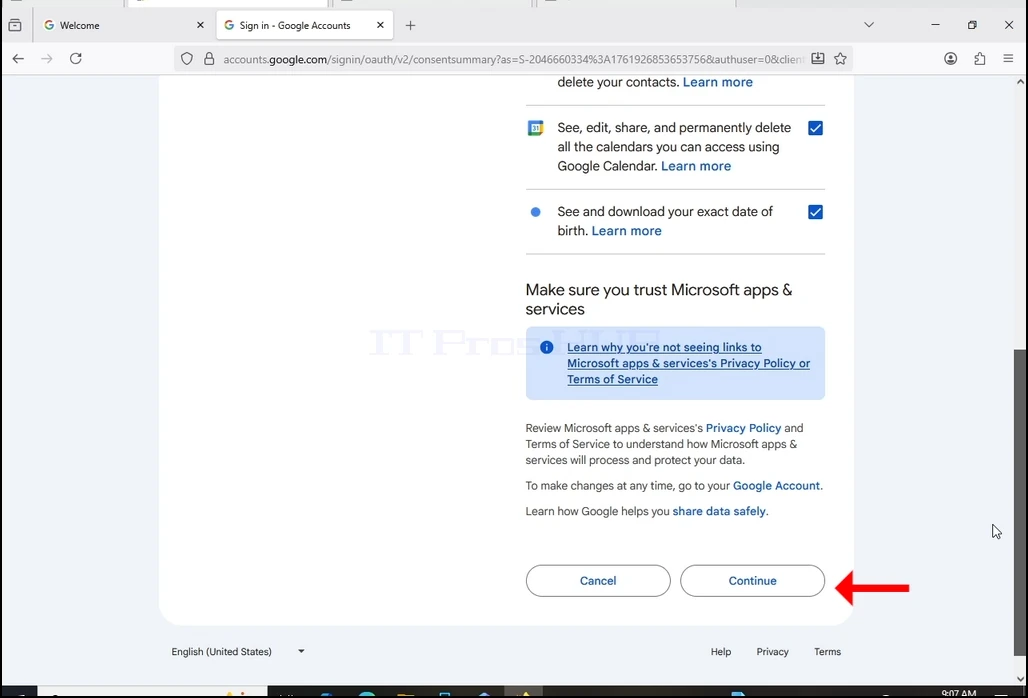Open the Firefox account profile icon
The height and width of the screenshot is (698, 1028).
pyautogui.click(x=951, y=59)
